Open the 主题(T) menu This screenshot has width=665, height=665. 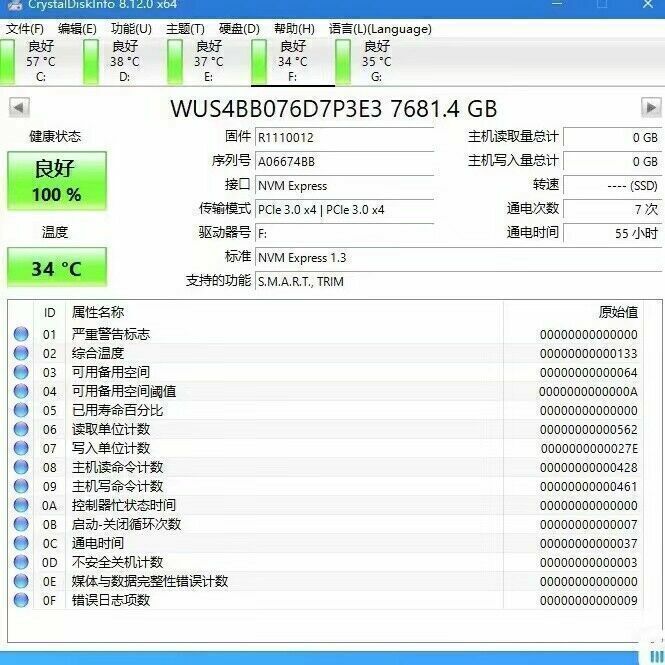tap(185, 29)
